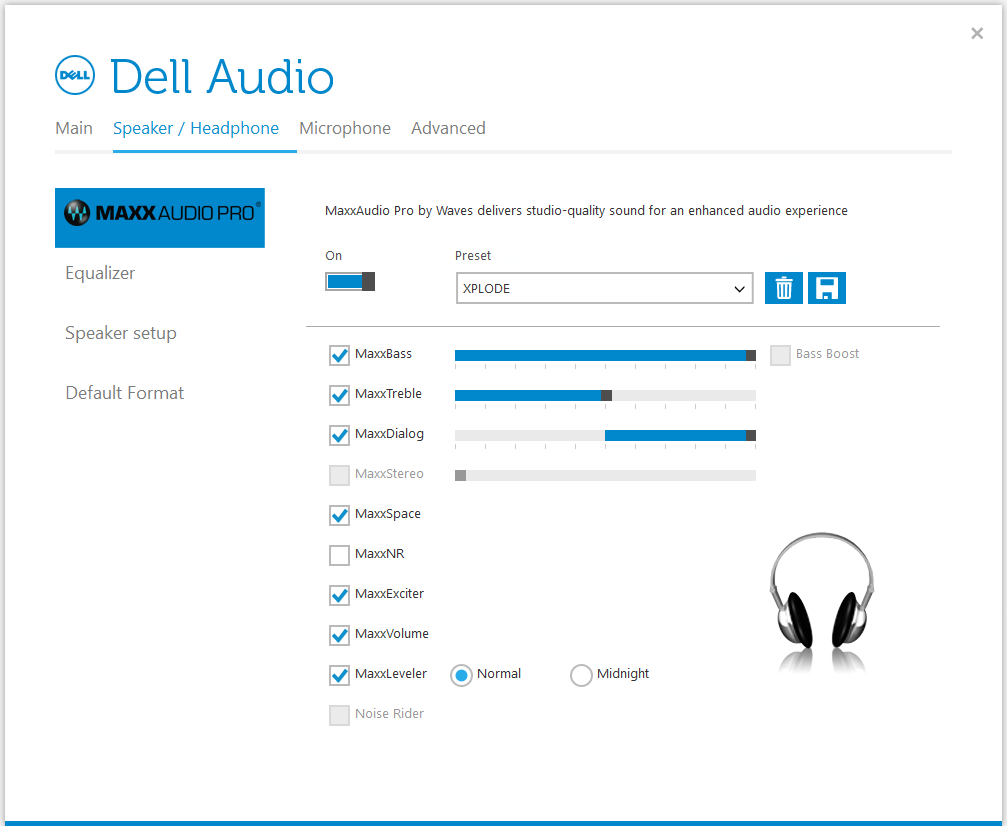Uncheck the MaxxVolume checkbox

pos(339,635)
